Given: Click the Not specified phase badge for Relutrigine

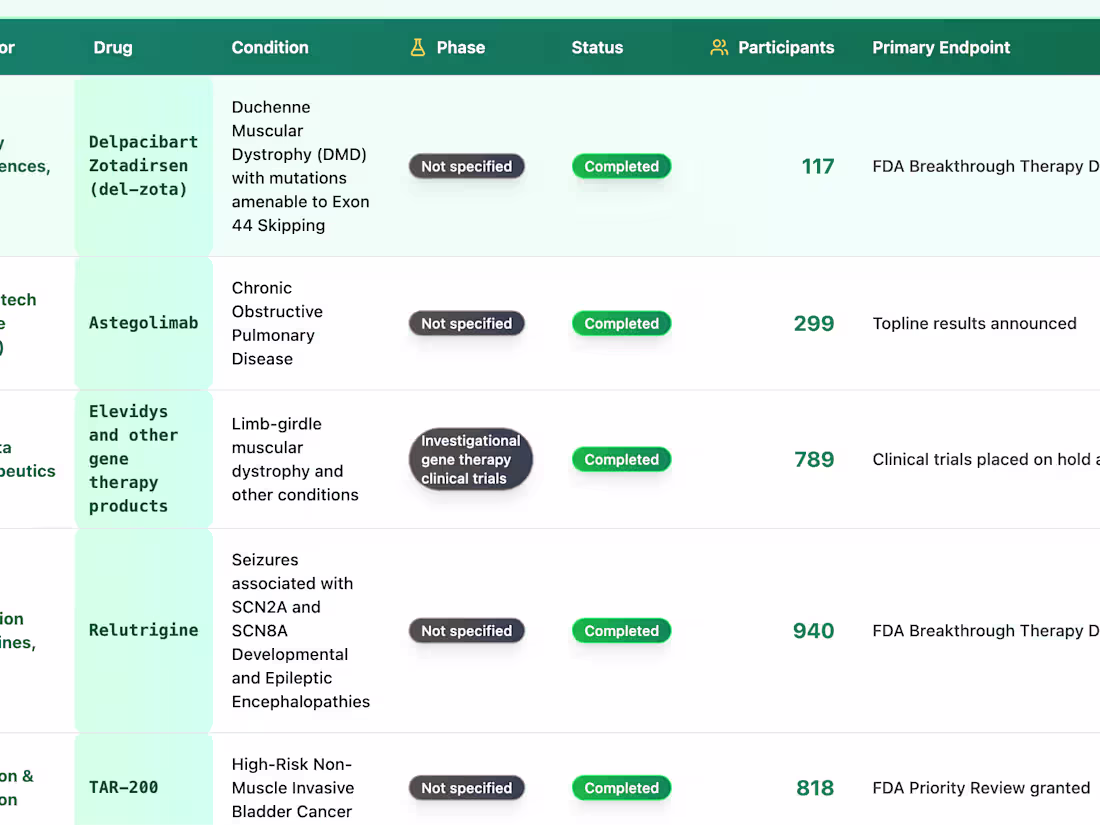Looking at the screenshot, I should [466, 631].
